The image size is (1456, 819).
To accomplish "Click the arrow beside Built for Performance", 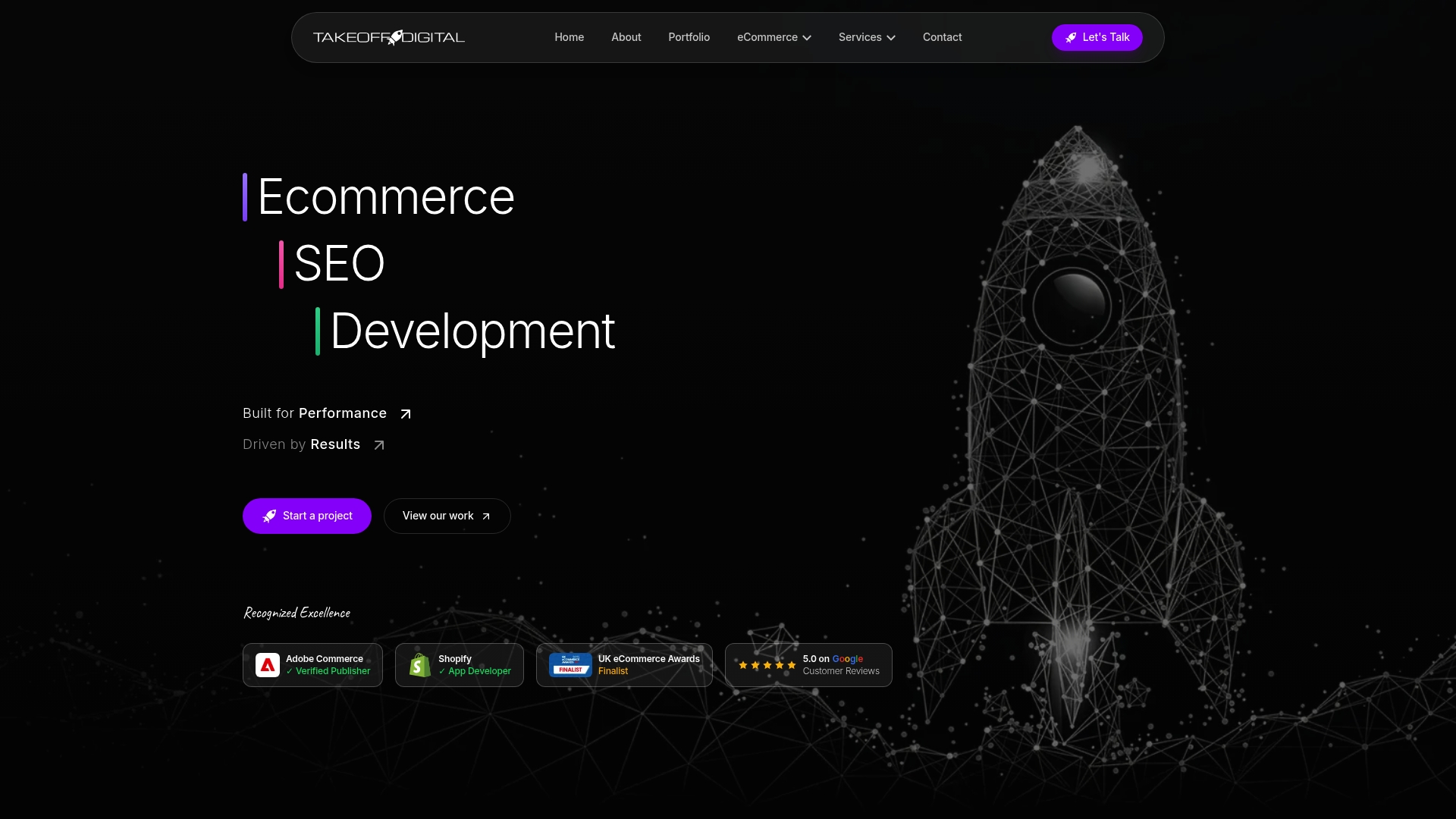I will tap(406, 414).
